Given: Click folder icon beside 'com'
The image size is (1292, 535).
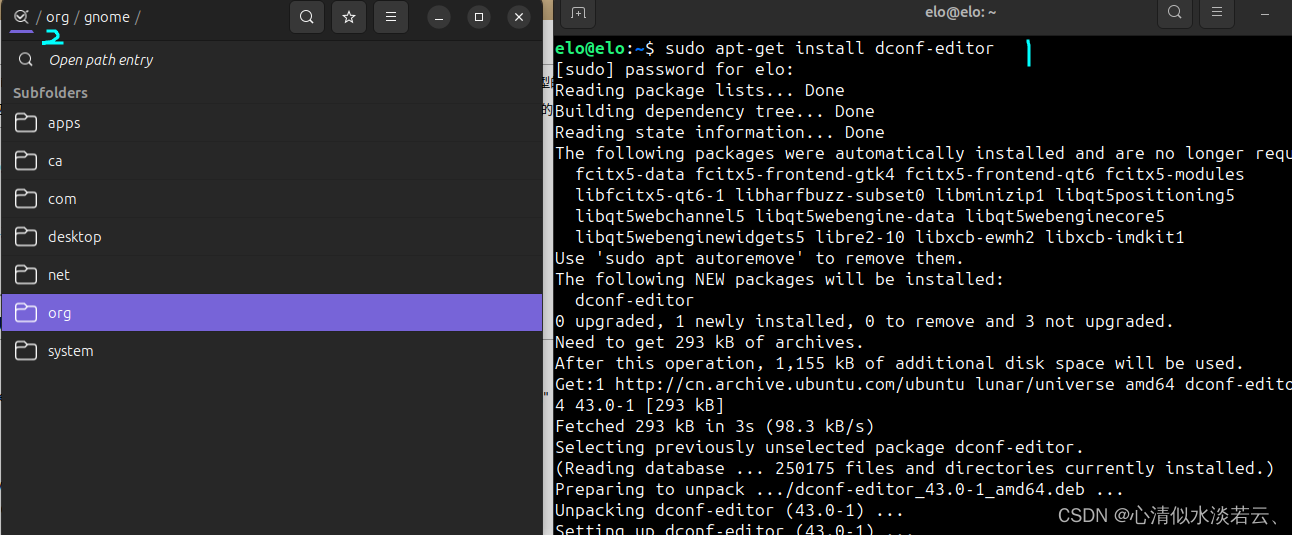Looking at the screenshot, I should click(26, 199).
